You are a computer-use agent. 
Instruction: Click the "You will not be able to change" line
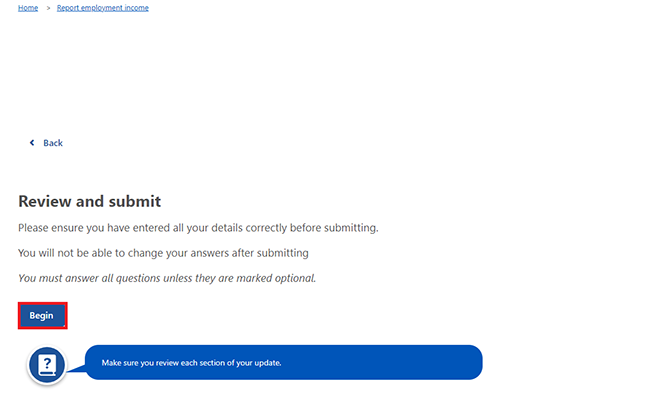(163, 253)
